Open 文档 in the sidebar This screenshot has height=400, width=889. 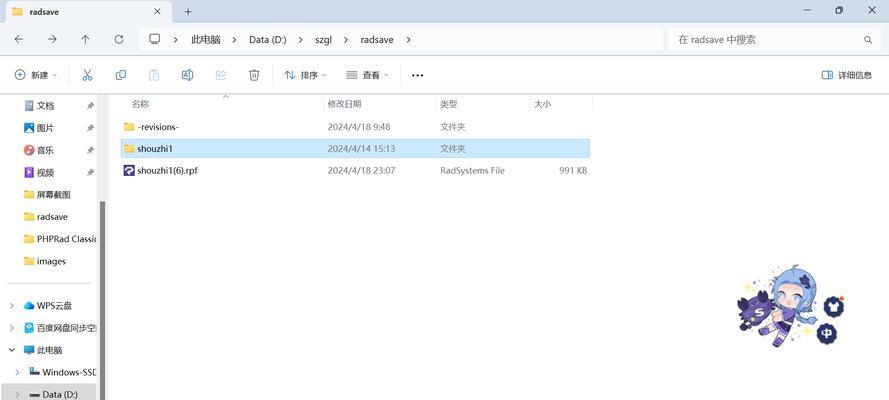45,106
